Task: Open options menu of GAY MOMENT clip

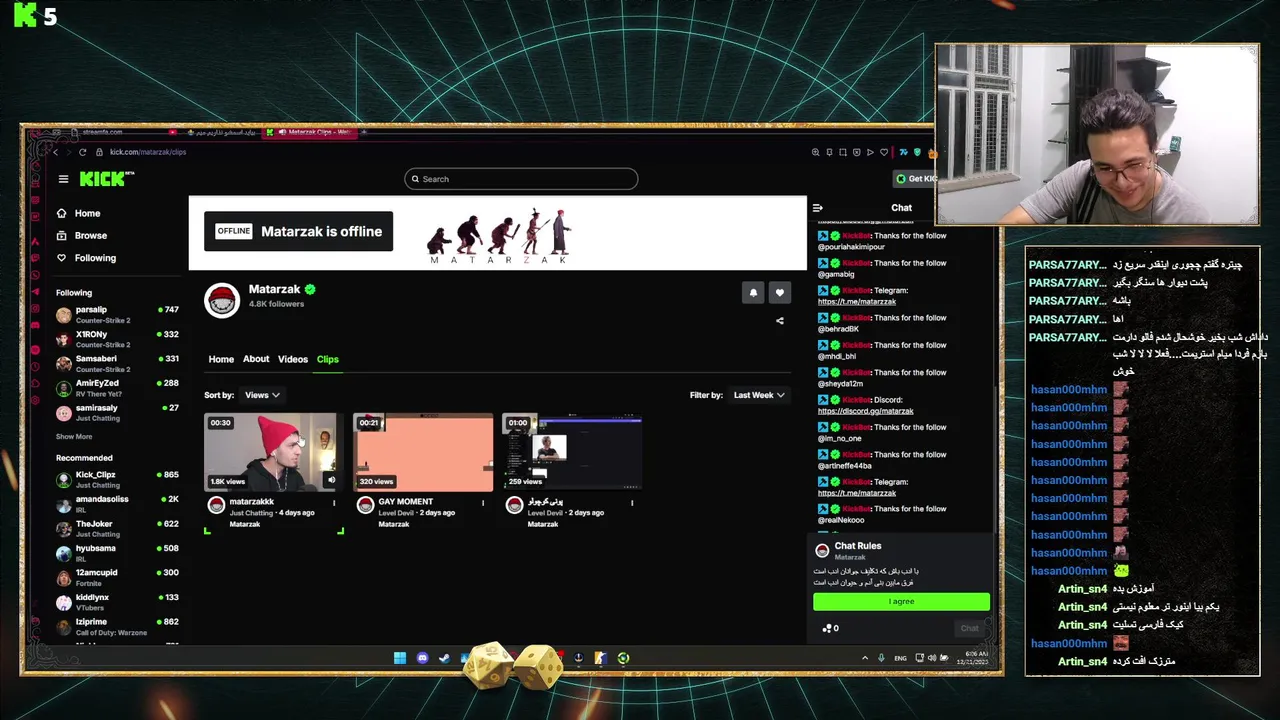Action: pyautogui.click(x=483, y=503)
